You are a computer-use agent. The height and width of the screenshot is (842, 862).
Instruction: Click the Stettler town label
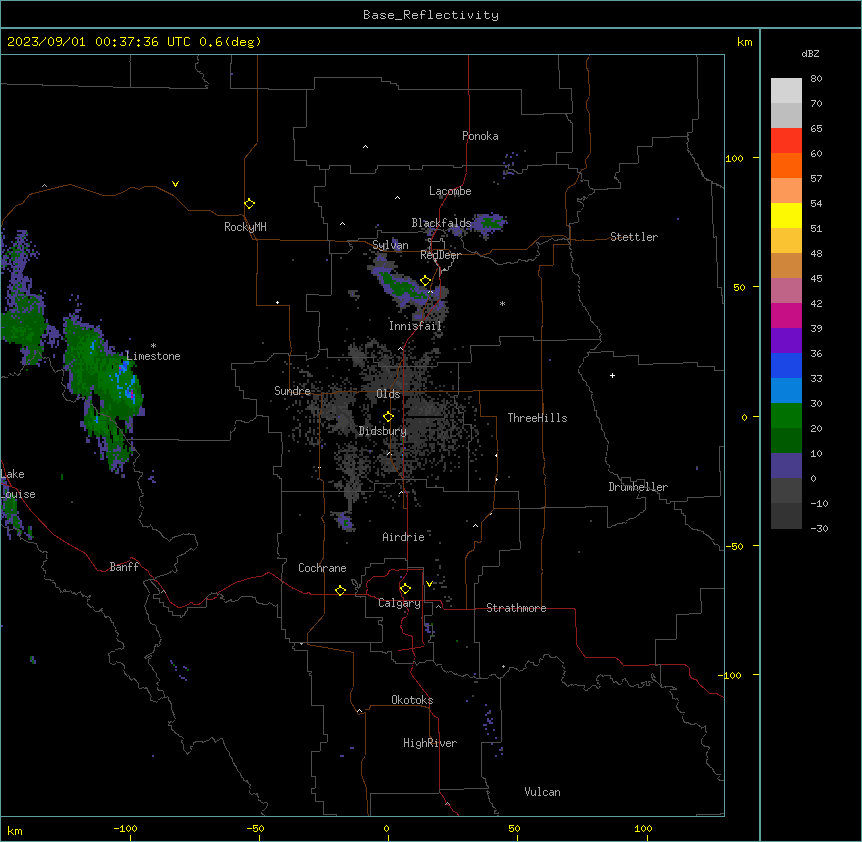634,237
